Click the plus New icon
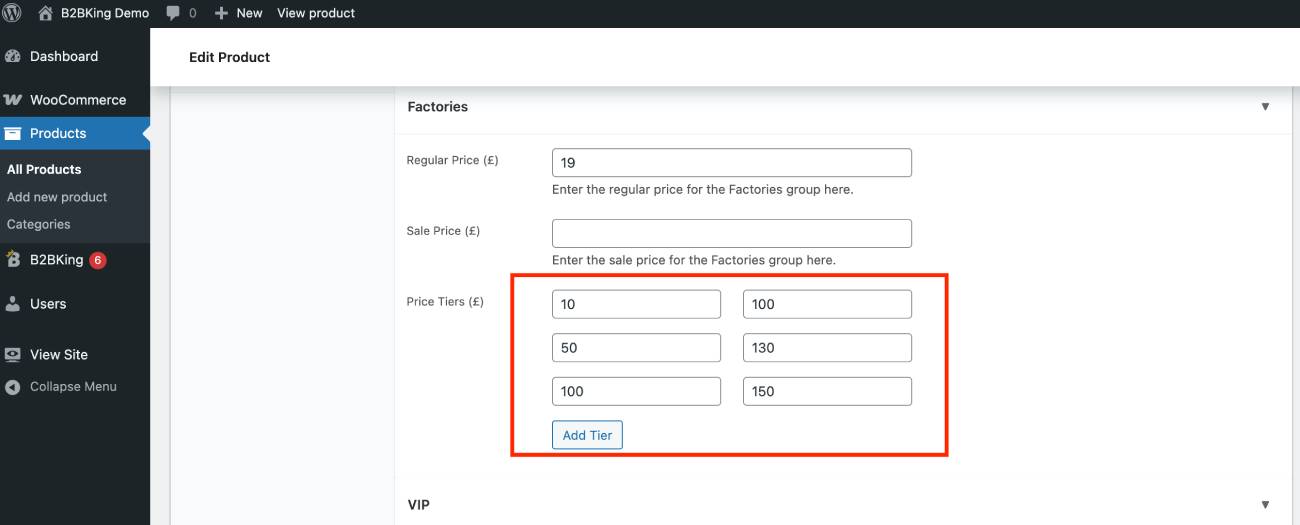 [x=222, y=13]
